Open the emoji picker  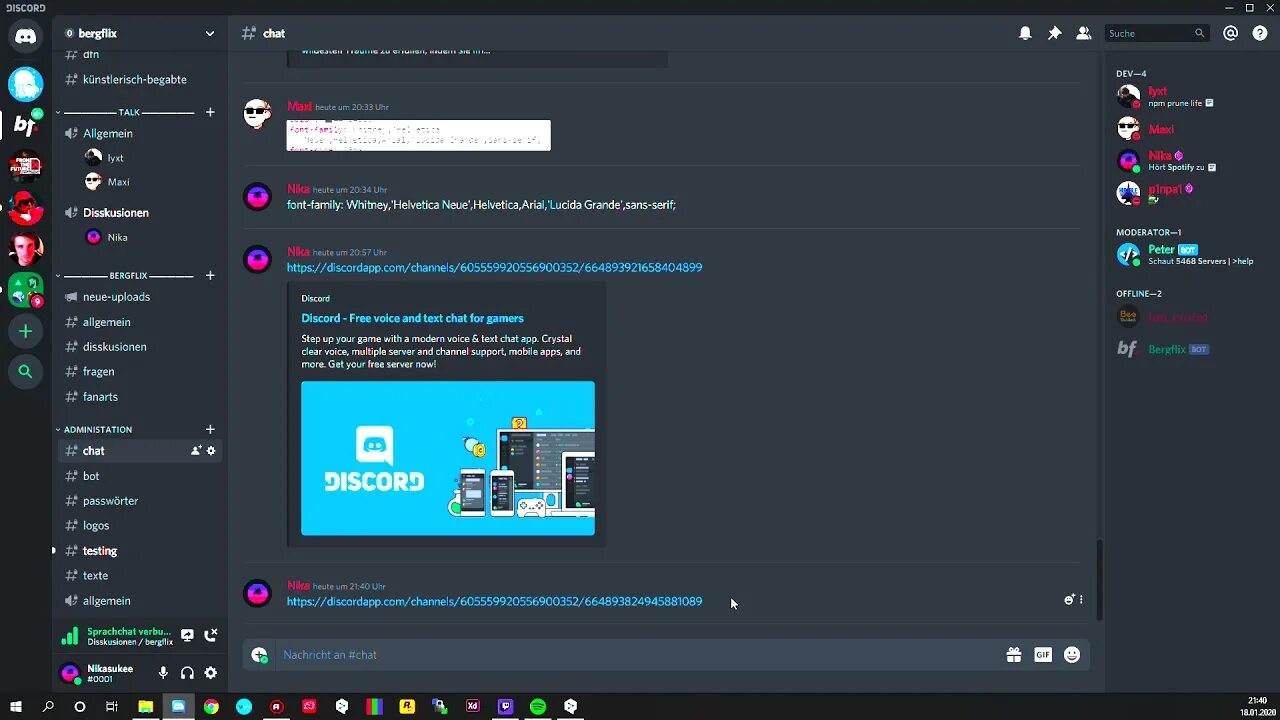pyautogui.click(x=1072, y=655)
